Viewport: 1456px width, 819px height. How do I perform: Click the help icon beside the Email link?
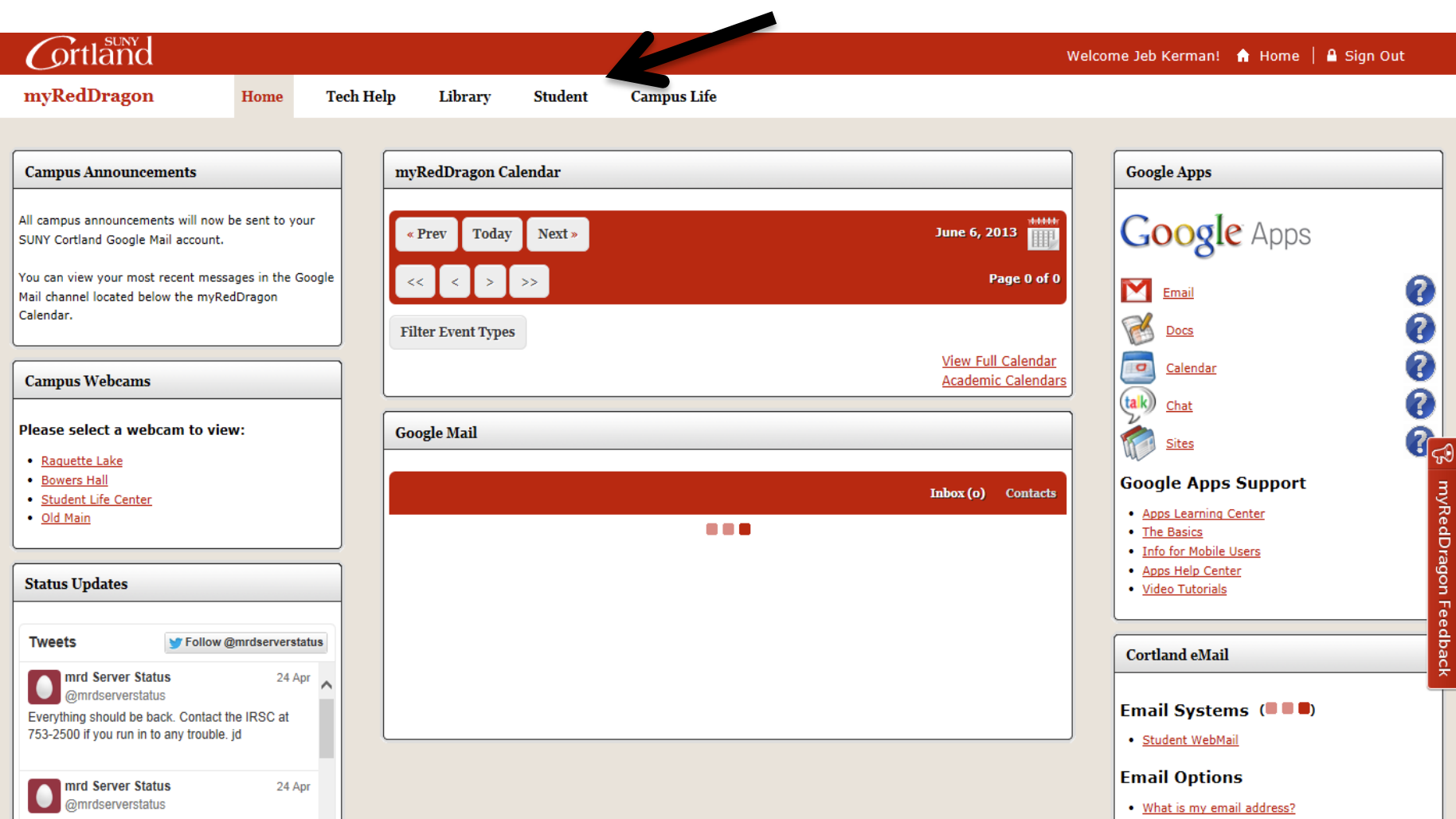click(1420, 290)
